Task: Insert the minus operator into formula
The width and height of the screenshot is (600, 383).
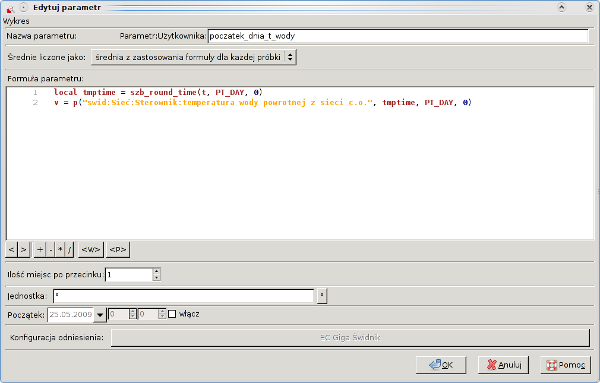Action: click(51, 249)
